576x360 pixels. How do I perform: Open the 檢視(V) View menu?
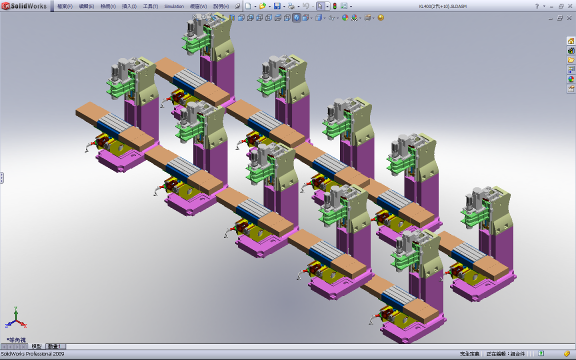(x=108, y=6)
